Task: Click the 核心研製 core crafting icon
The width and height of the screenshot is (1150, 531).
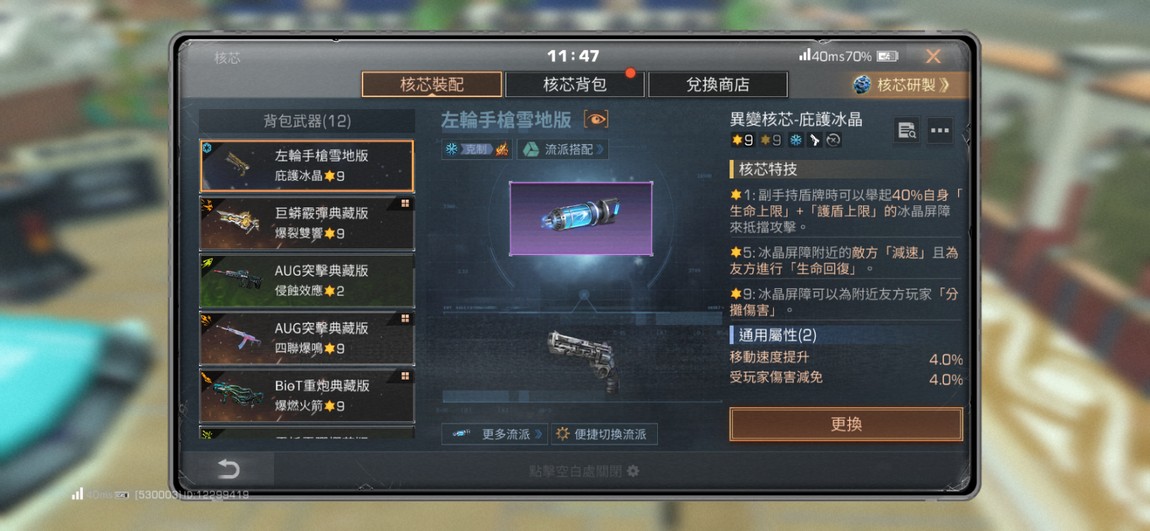Action: [x=862, y=85]
